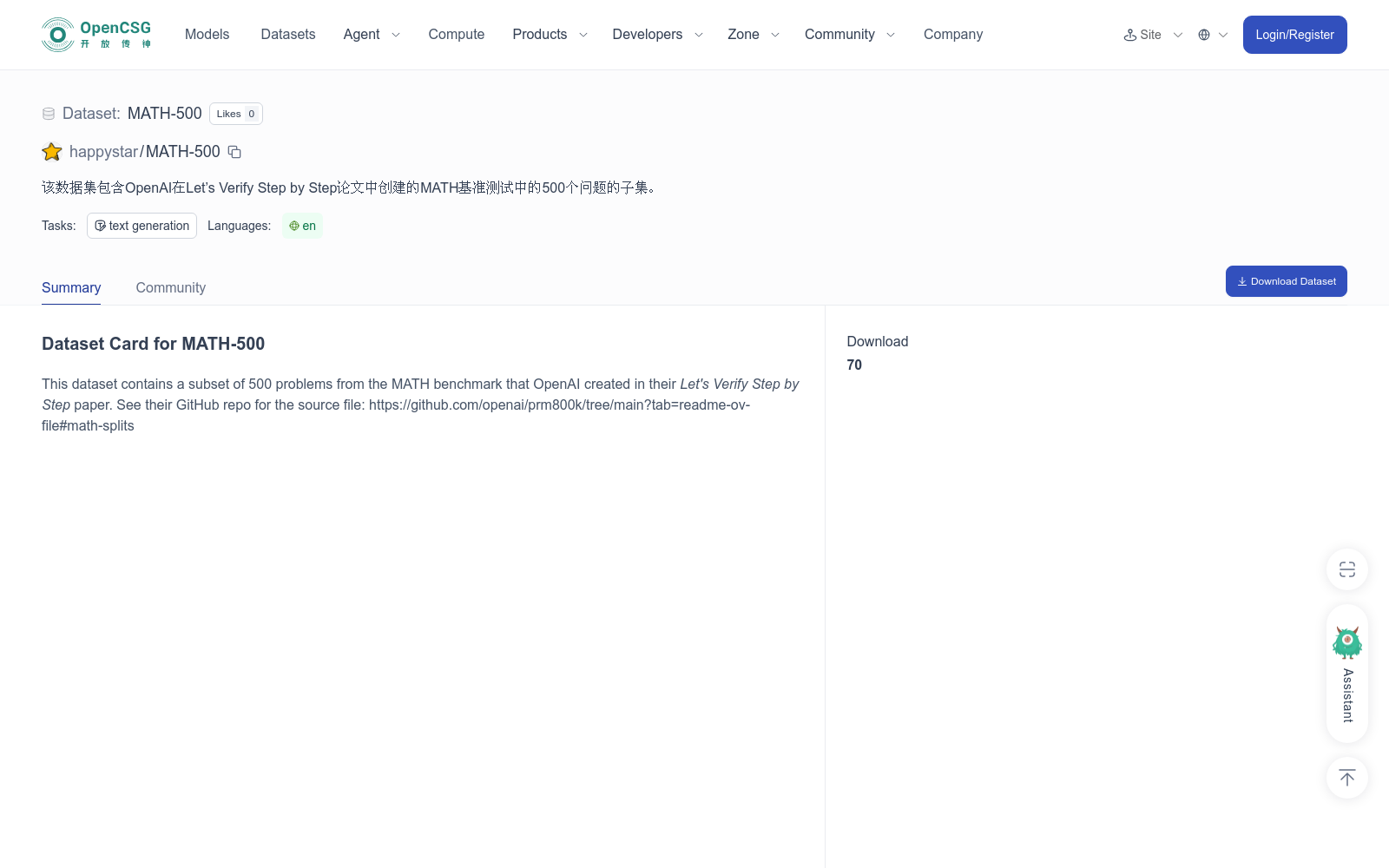The image size is (1389, 868).
Task: Open the Site switcher
Action: pos(1153,35)
